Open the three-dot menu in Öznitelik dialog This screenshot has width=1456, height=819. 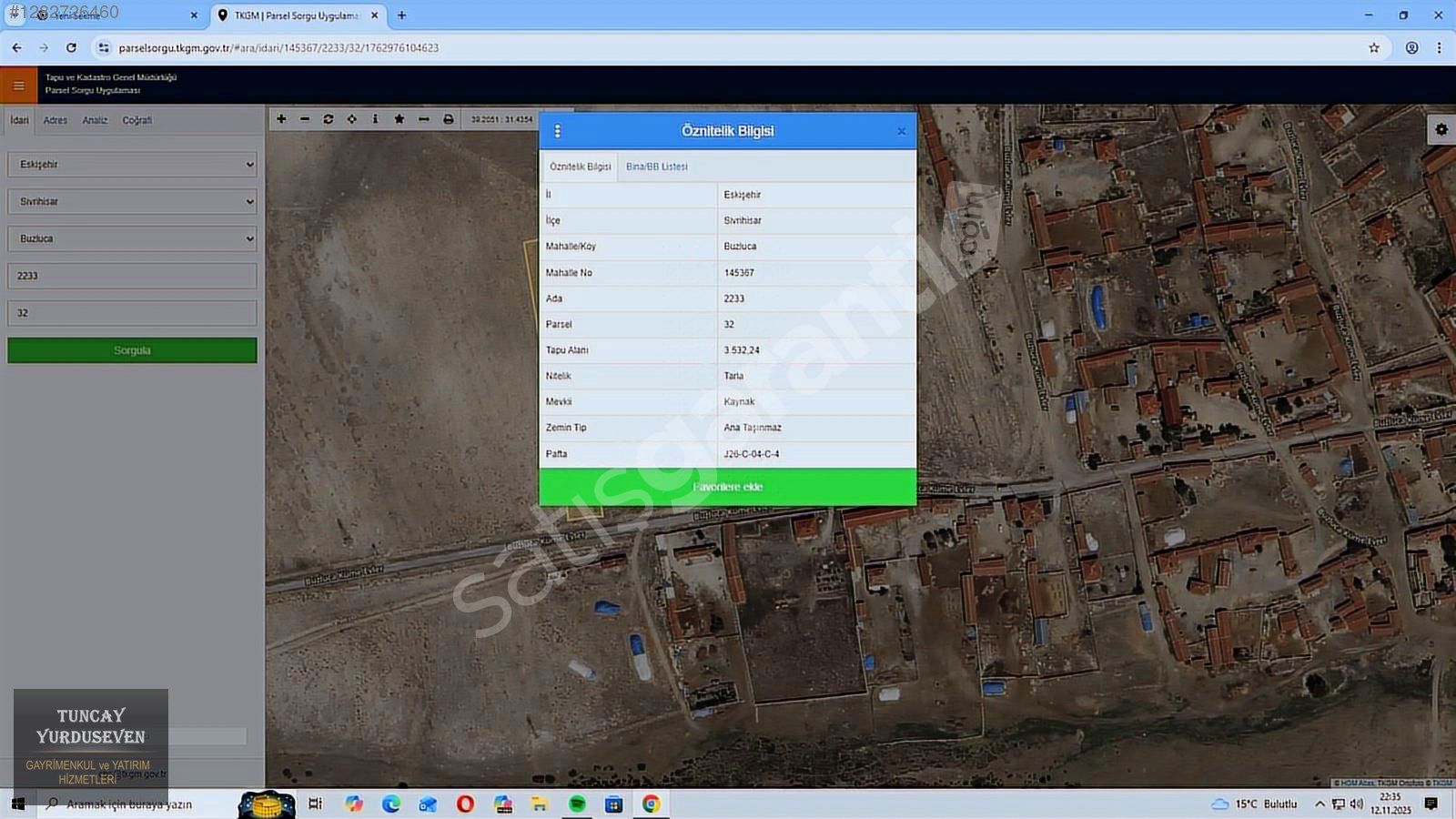[x=557, y=131]
